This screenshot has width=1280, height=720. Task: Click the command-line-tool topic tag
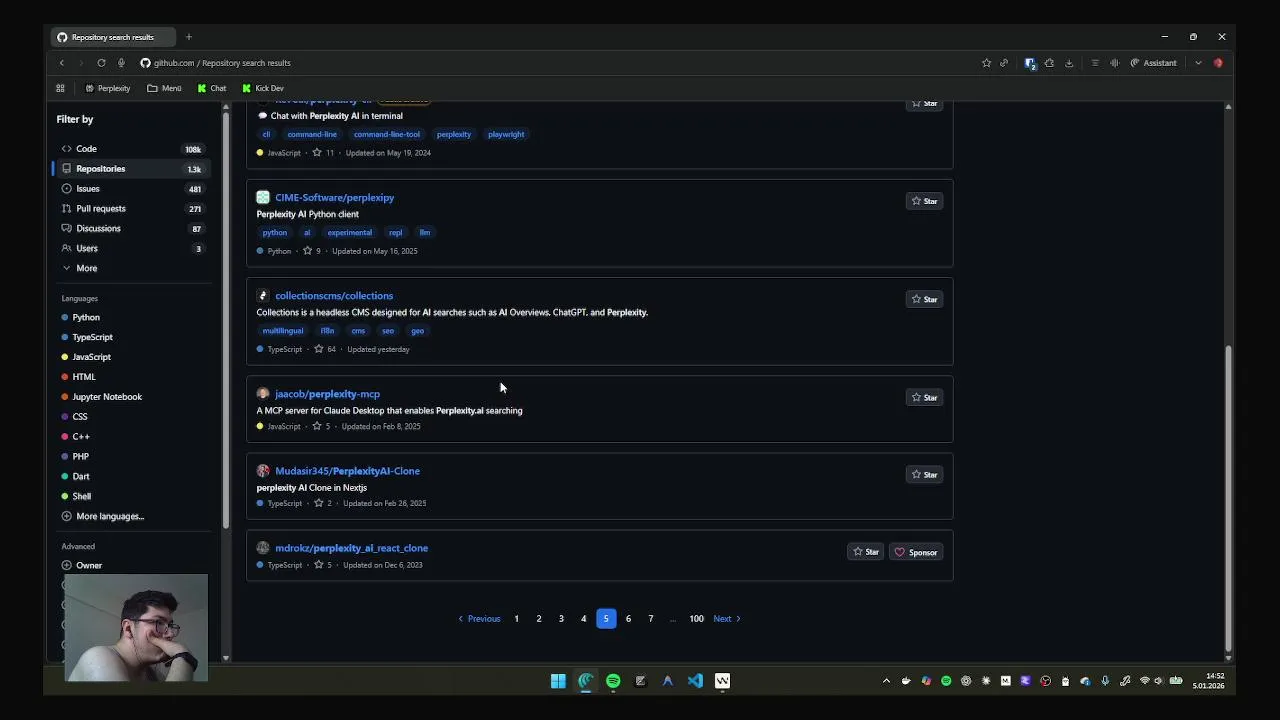[x=386, y=134]
